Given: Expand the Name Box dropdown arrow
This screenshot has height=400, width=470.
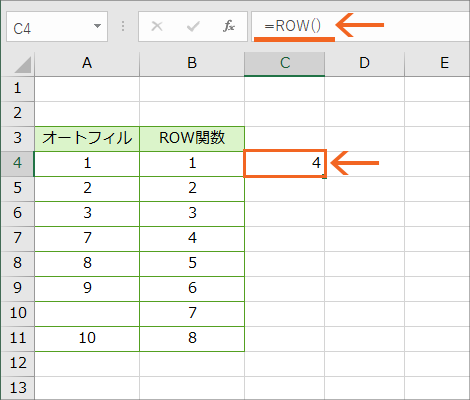Looking at the screenshot, I should pos(97,26).
